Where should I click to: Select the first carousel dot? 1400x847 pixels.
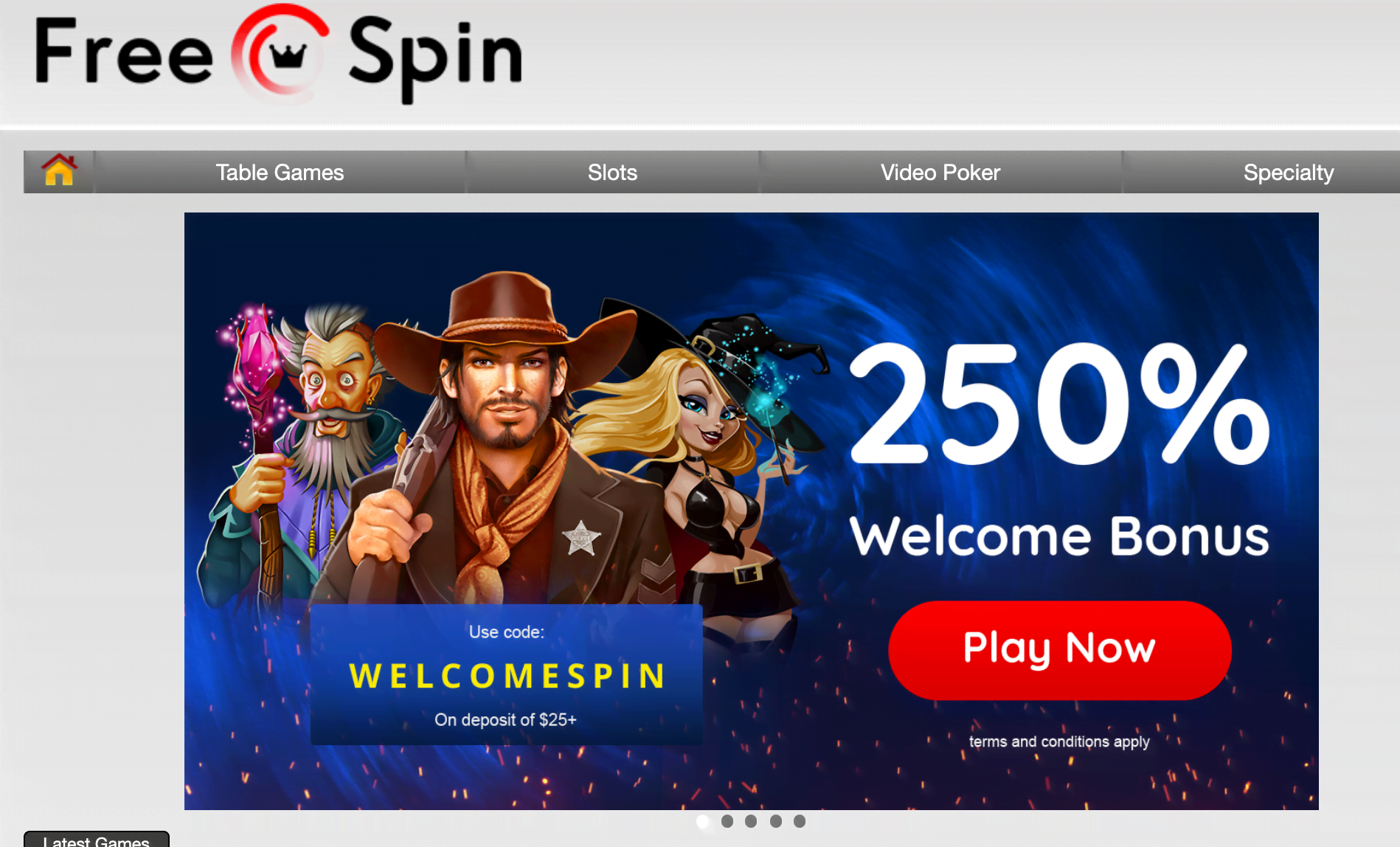pos(703,821)
